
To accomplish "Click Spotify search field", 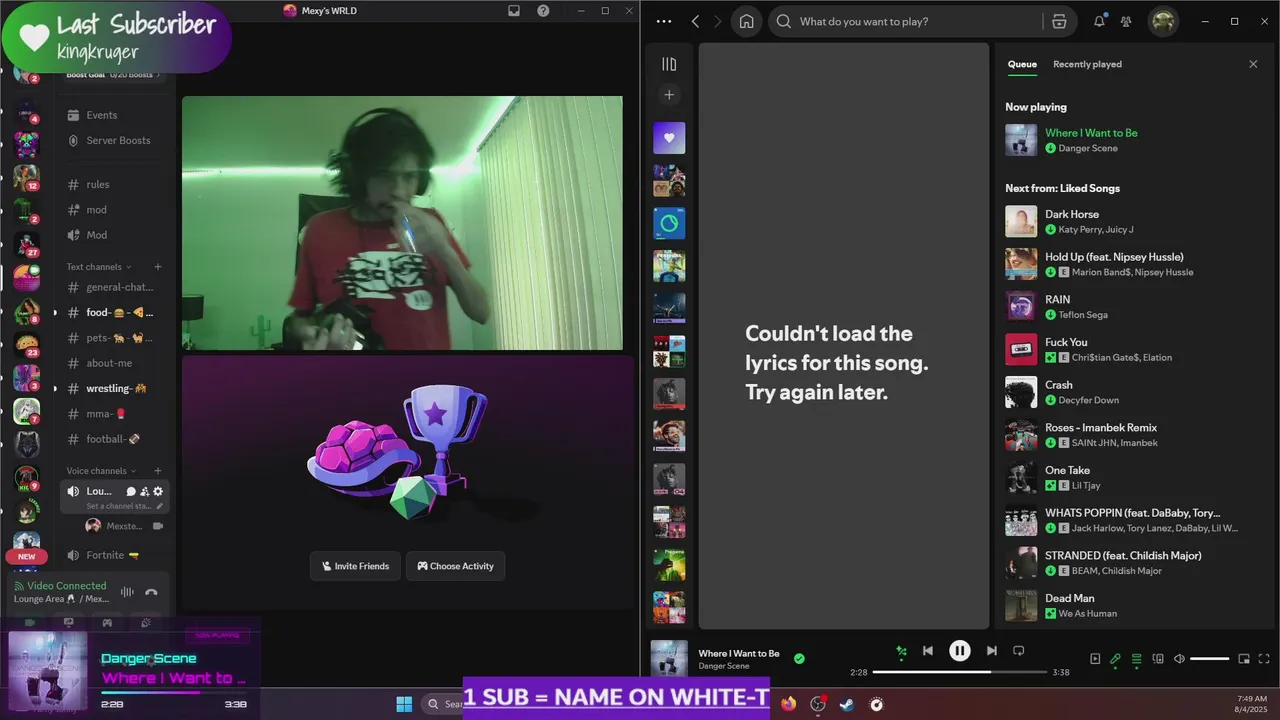I will 910,21.
